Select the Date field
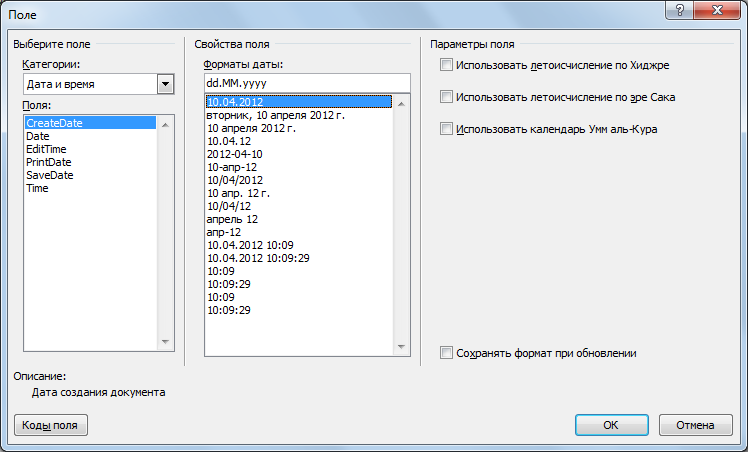This screenshot has height=452, width=748. point(90,136)
